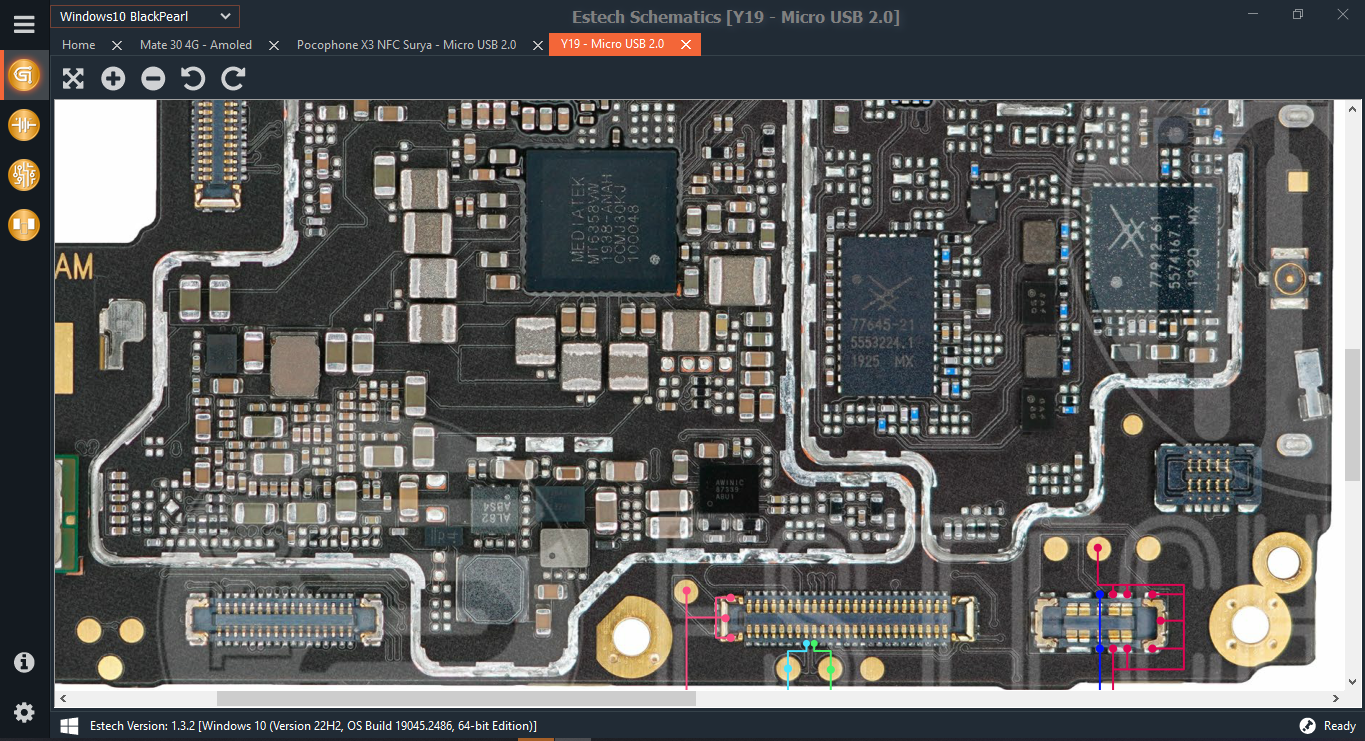The image size is (1365, 741).
Task: Select the Y19 - Micro USB 2.0 tab
Action: tap(612, 45)
